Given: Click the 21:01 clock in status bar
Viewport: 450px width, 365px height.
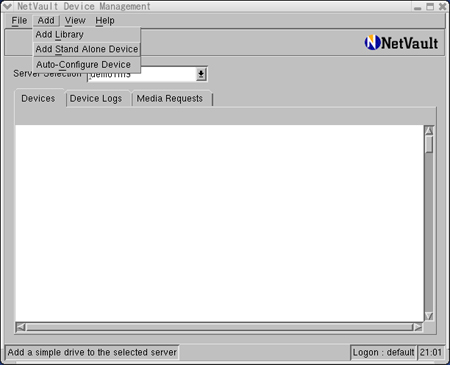Looking at the screenshot, I should click(x=431, y=353).
